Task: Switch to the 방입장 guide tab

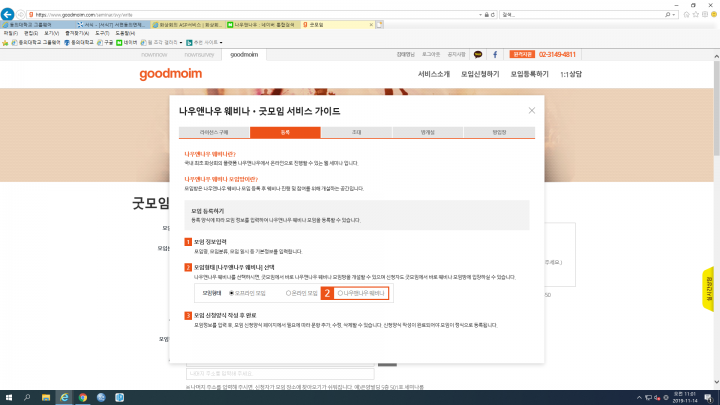Action: [499, 132]
